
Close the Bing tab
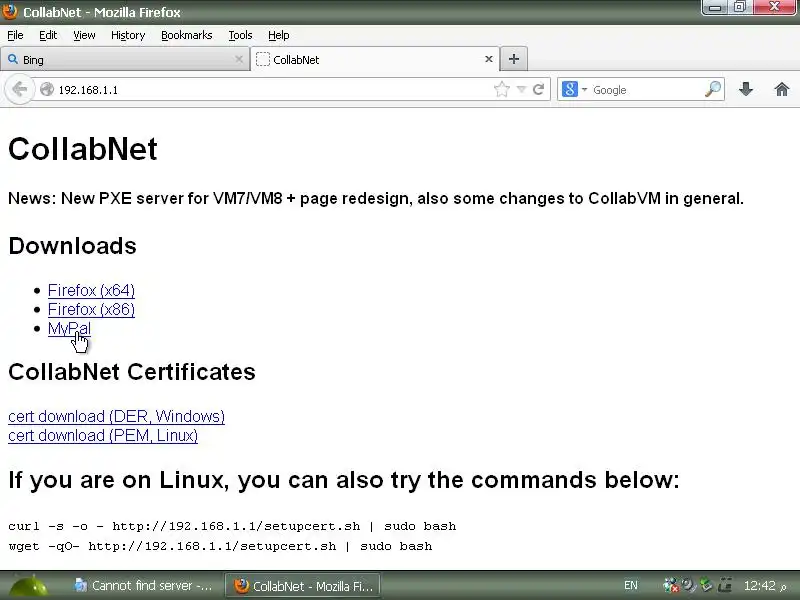point(239,59)
